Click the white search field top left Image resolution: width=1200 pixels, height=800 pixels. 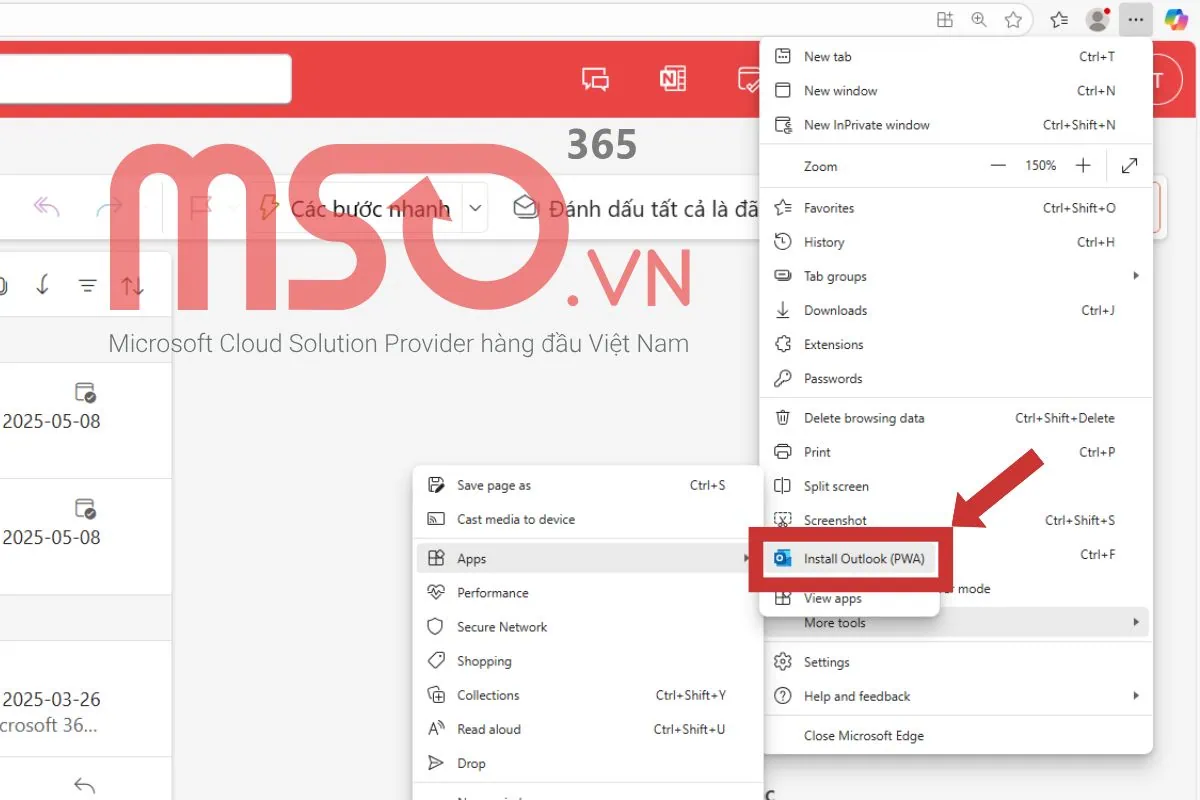145,78
